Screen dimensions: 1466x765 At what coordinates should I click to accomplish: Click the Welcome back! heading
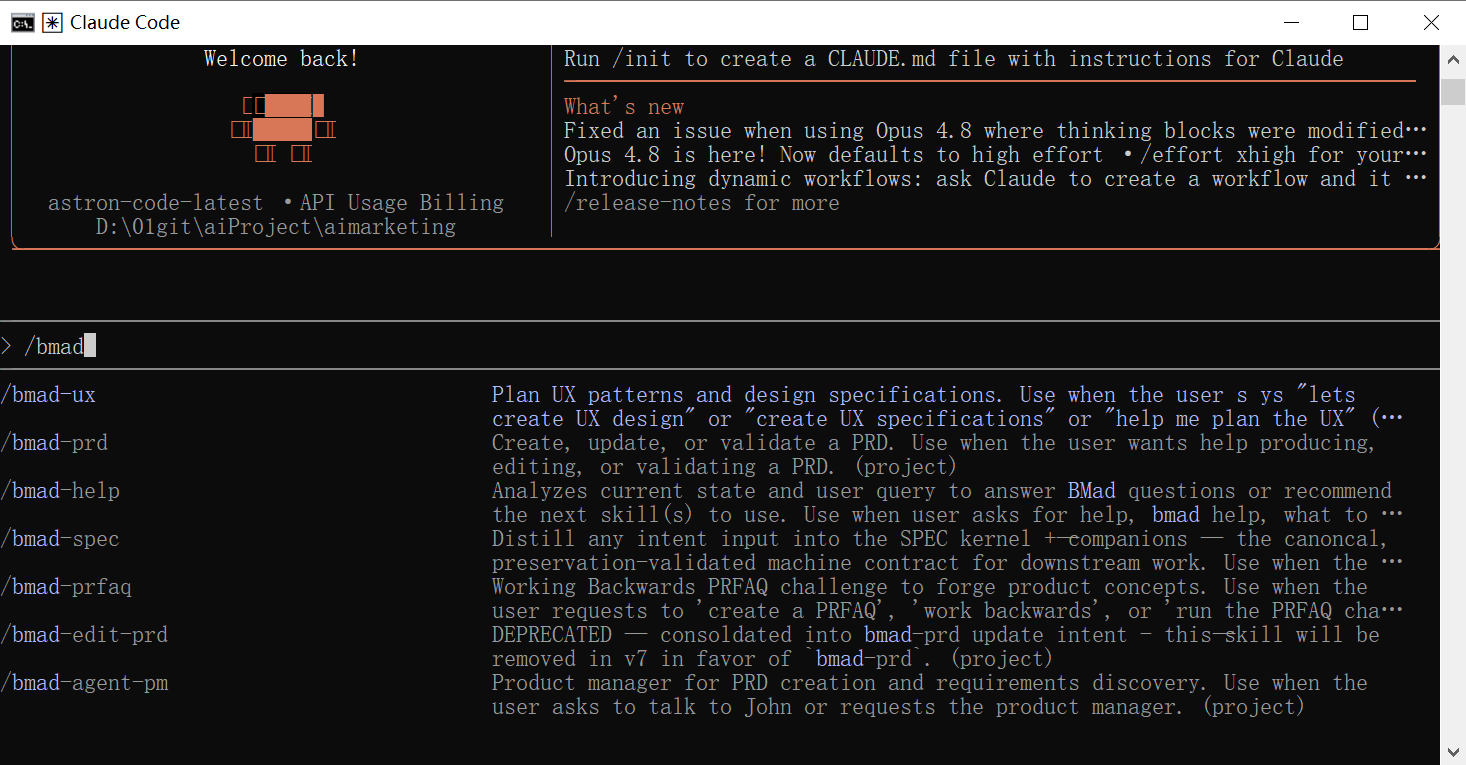(x=281, y=59)
